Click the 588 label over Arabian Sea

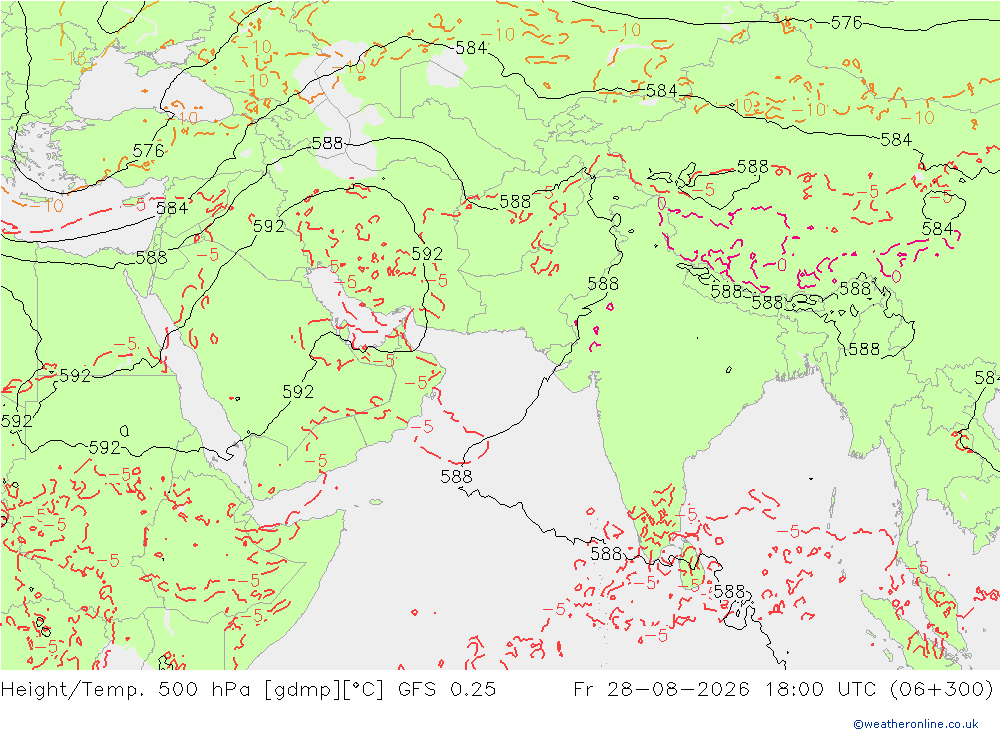(x=457, y=477)
